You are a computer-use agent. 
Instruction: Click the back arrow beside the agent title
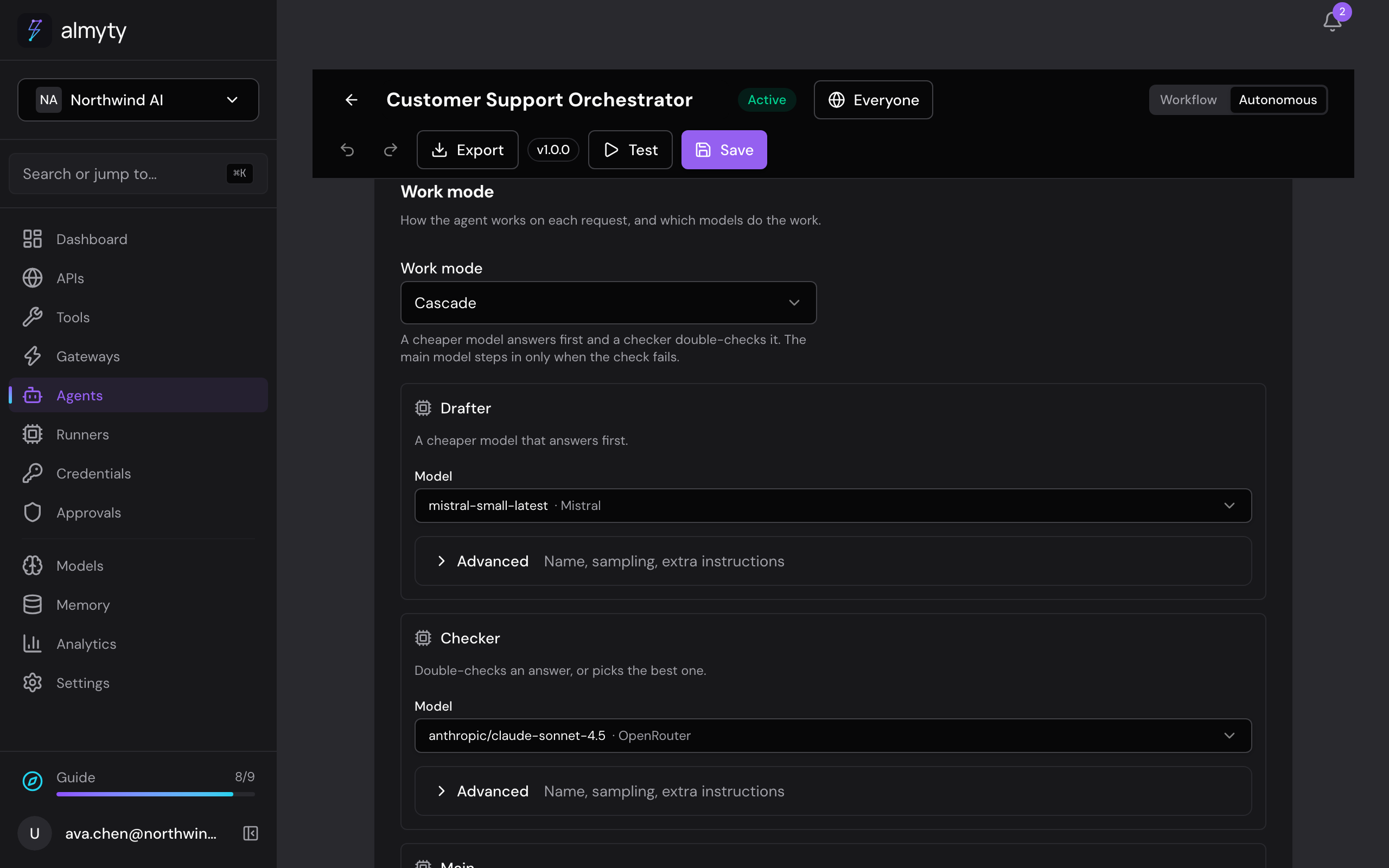351,100
